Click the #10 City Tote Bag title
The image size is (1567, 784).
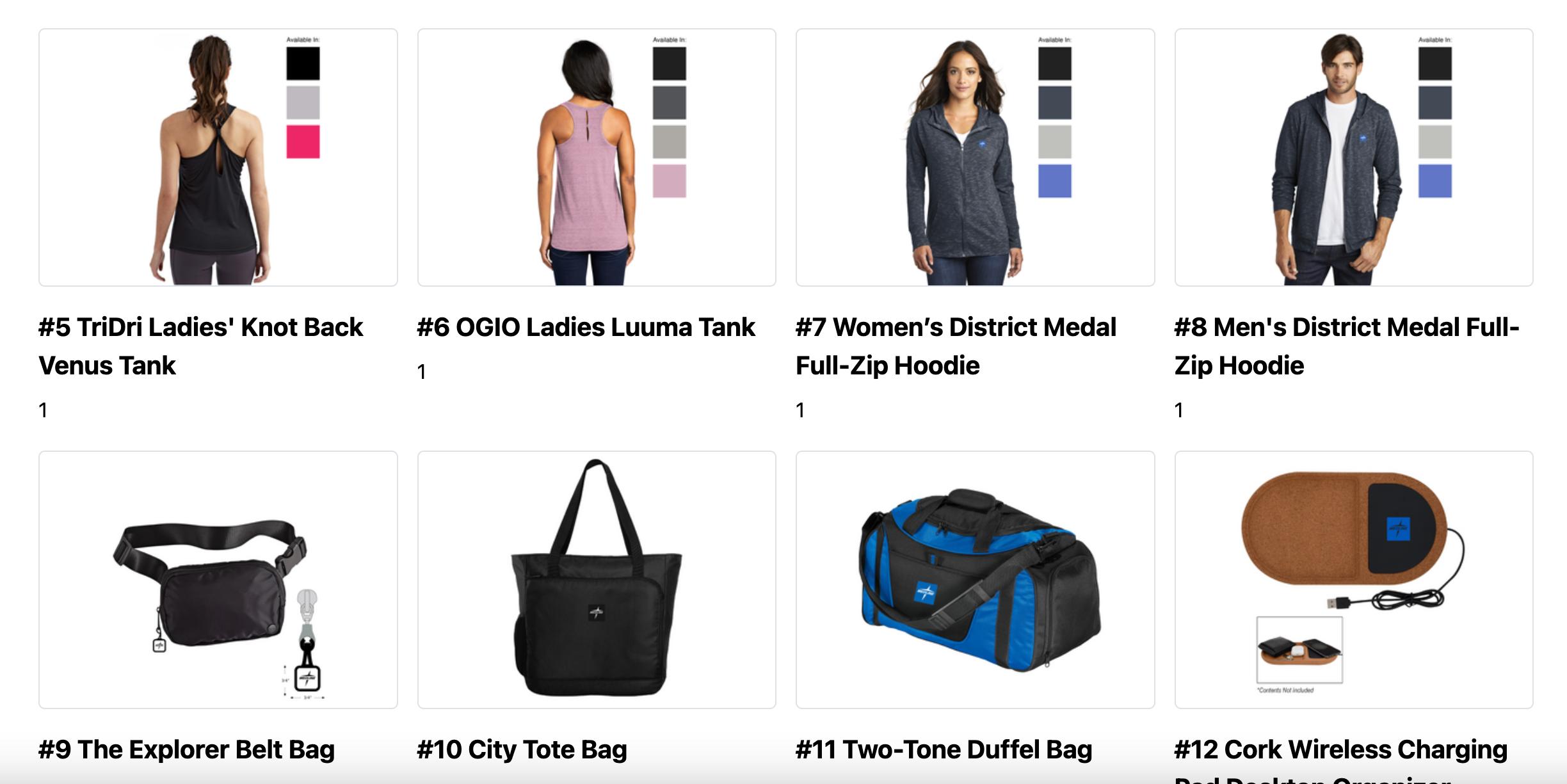coord(522,749)
